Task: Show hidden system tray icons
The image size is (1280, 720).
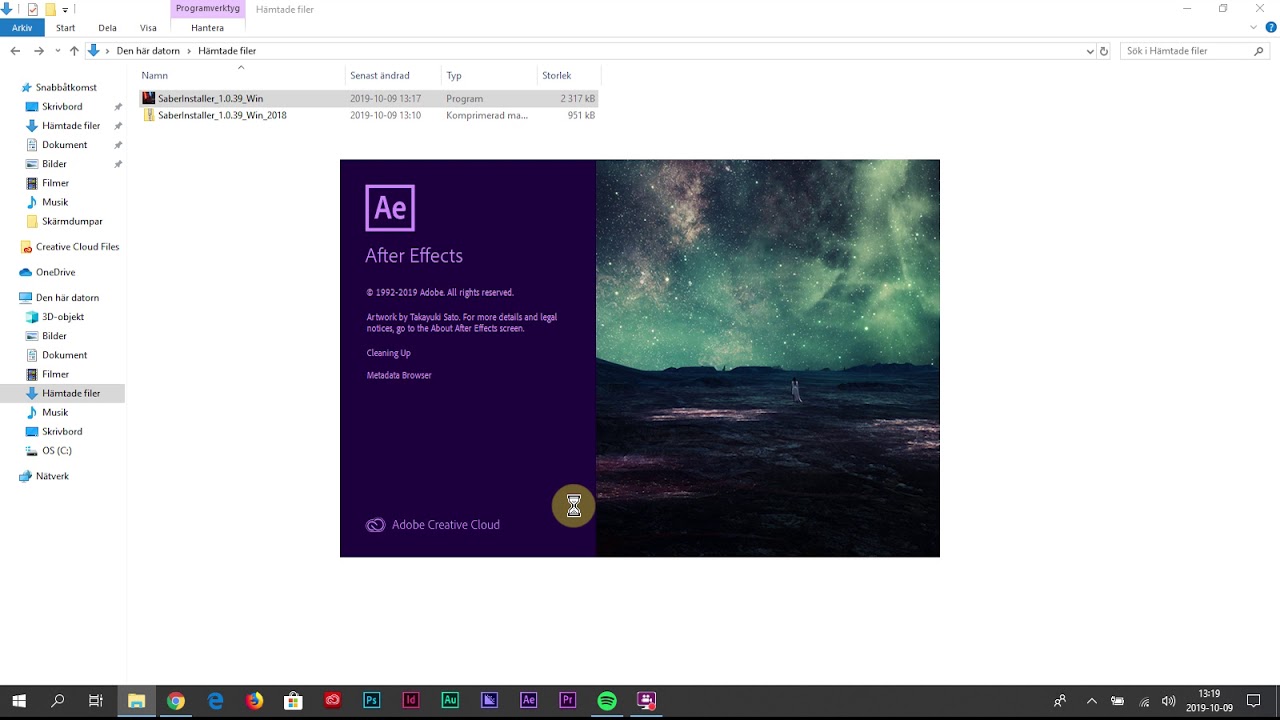Action: (x=1092, y=701)
